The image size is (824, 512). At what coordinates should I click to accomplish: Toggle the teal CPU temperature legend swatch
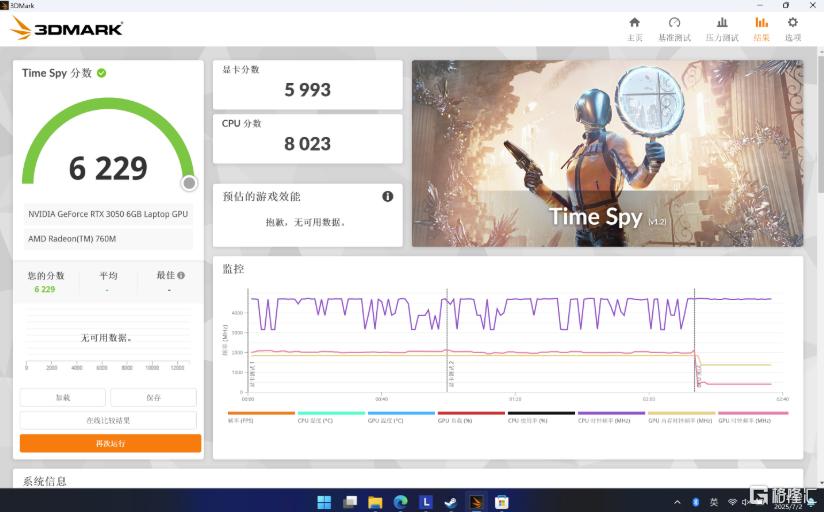[331, 413]
